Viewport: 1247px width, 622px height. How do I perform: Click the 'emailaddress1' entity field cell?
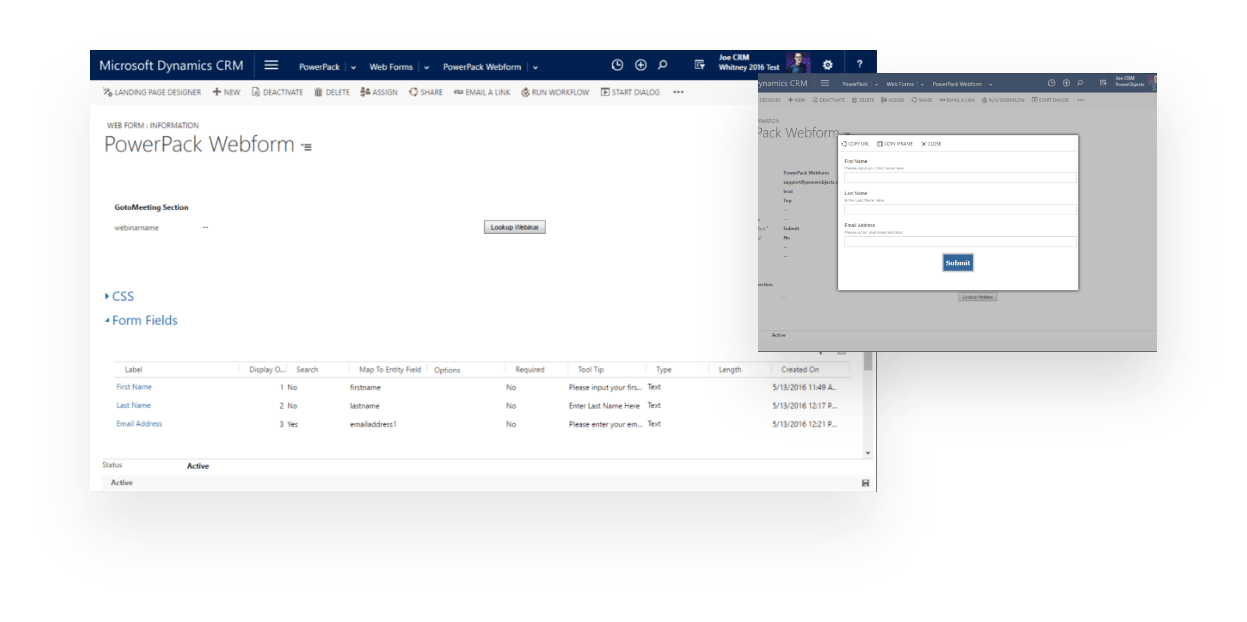[x=373, y=424]
